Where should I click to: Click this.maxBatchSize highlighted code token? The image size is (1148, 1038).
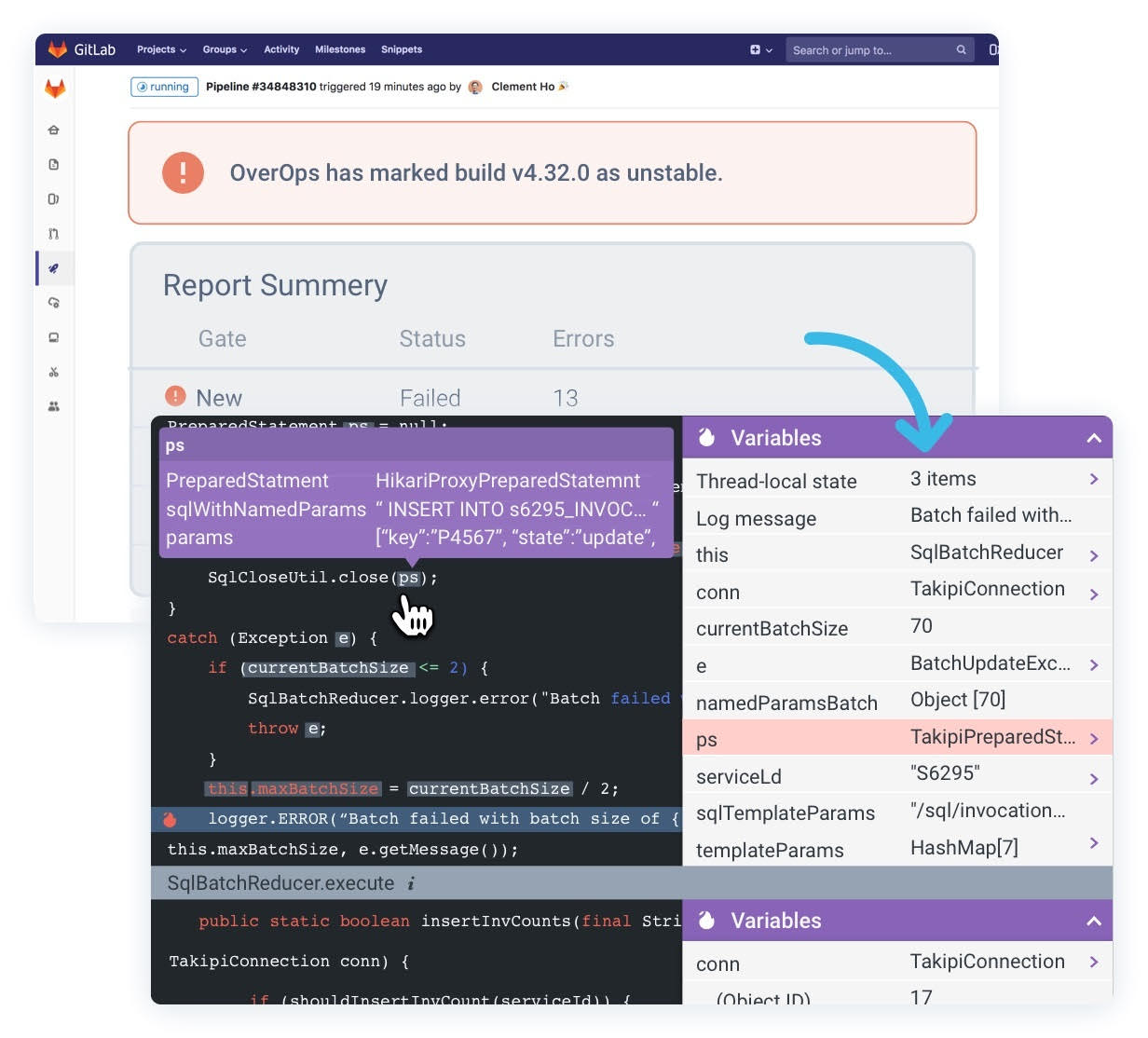[x=294, y=789]
